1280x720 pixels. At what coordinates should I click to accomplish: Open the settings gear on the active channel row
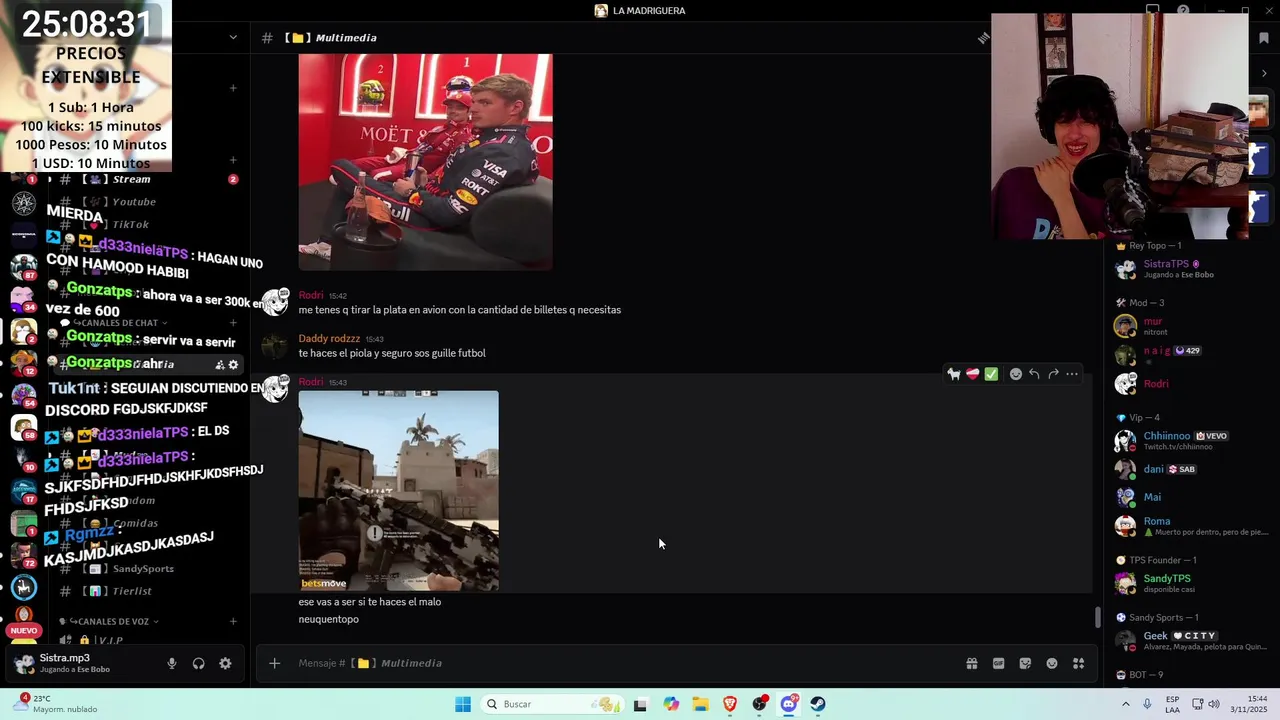coord(233,365)
